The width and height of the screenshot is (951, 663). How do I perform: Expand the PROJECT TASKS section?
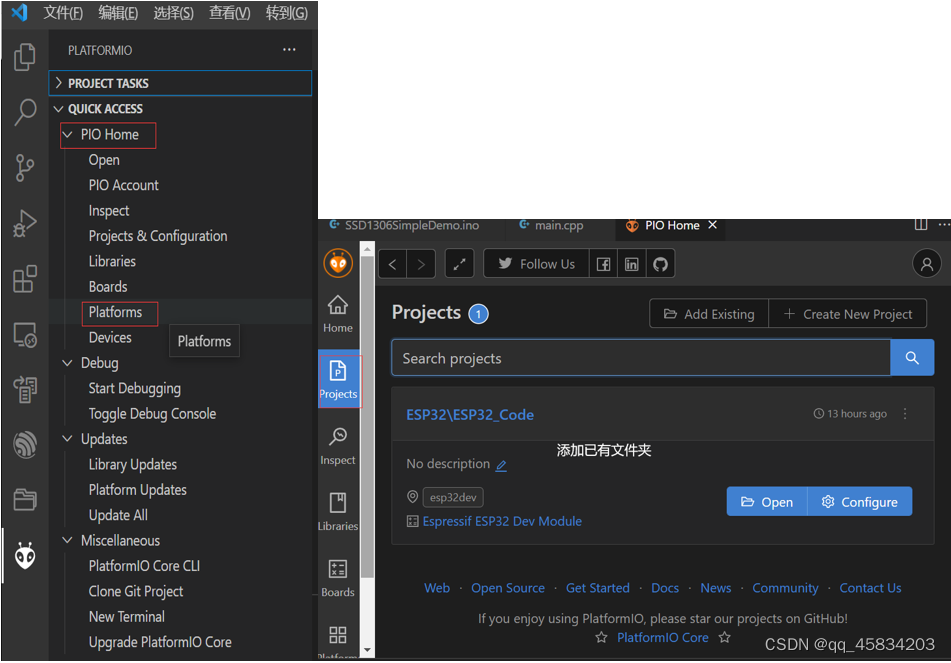tap(180, 83)
